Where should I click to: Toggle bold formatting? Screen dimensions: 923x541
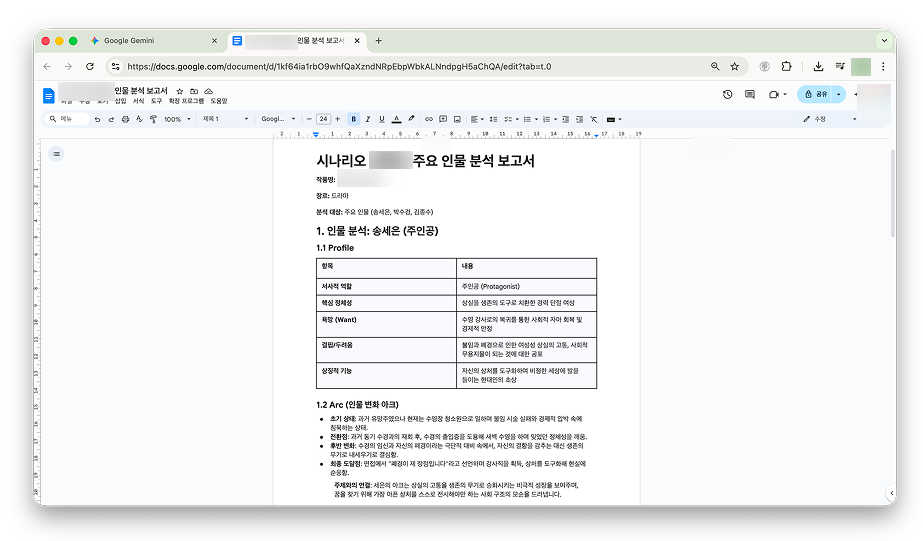(353, 119)
